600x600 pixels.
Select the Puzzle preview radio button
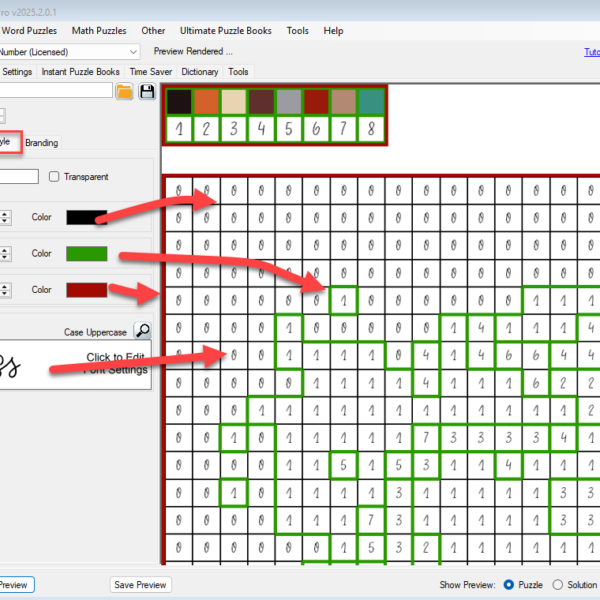click(x=510, y=584)
